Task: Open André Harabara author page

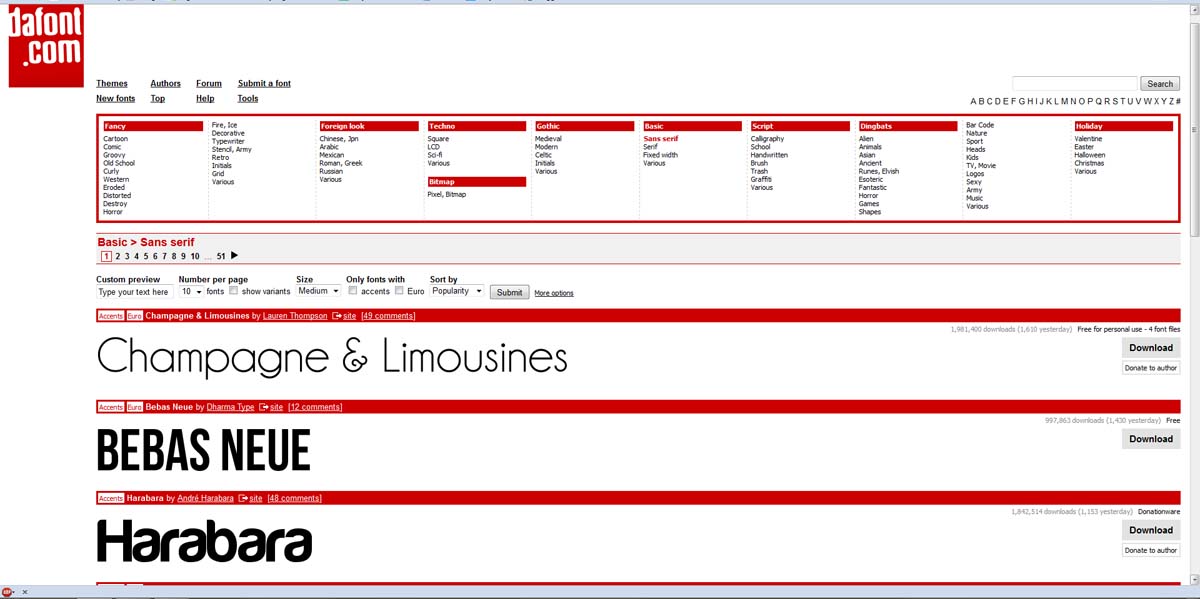Action: (205, 498)
